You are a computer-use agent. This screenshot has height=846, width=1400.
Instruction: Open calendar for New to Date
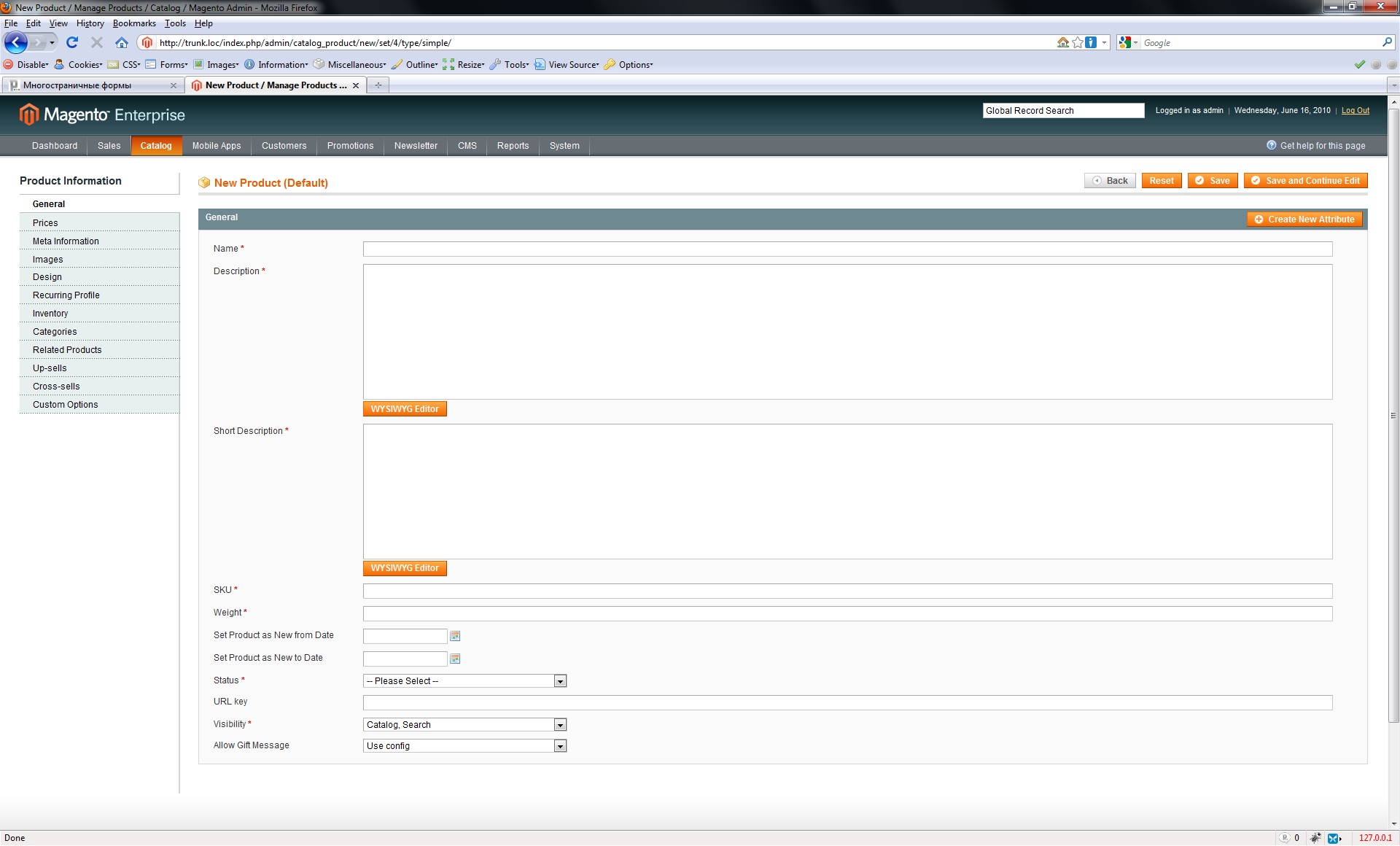click(x=455, y=659)
